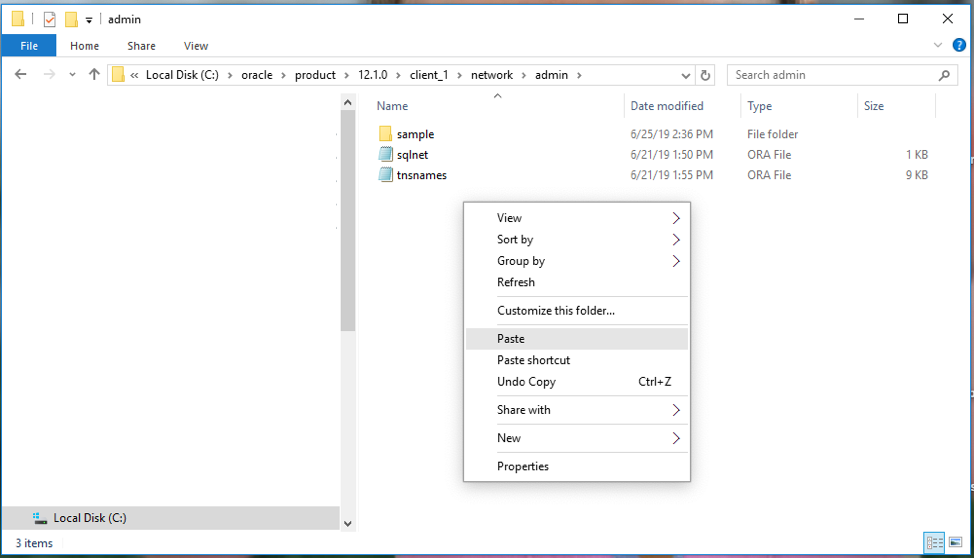The image size is (974, 558).
Task: Click the Refresh button beside address bar
Action: tap(706, 75)
